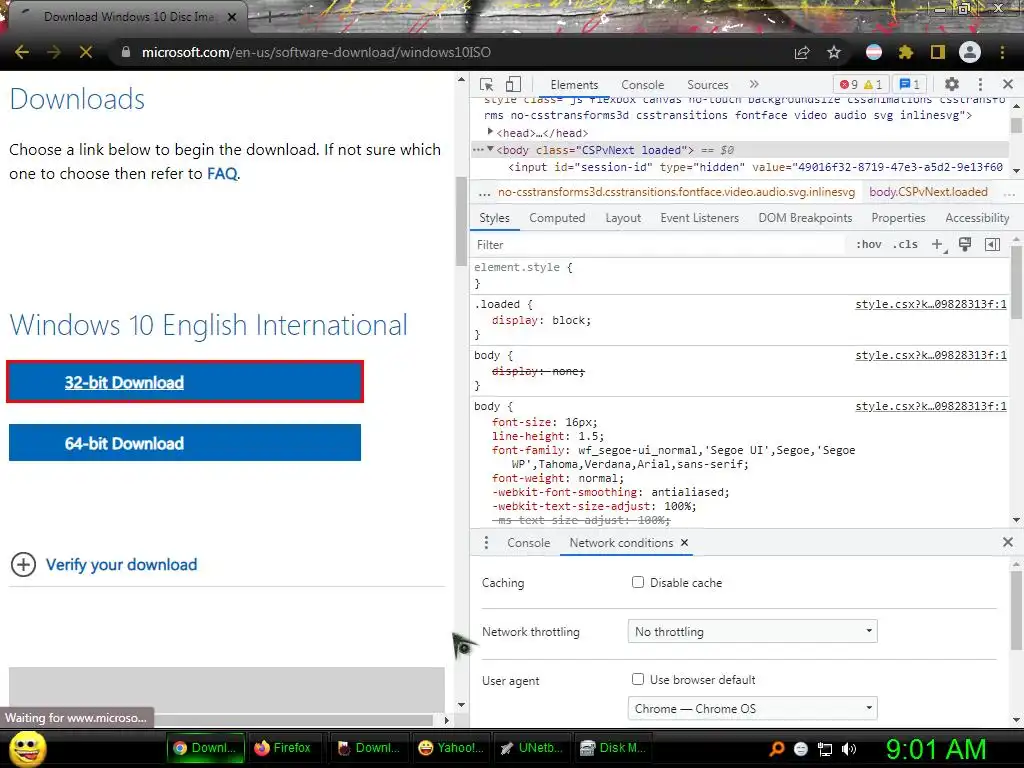This screenshot has height=768, width=1024.
Task: Open the Network throttling dropdown
Action: coord(752,632)
